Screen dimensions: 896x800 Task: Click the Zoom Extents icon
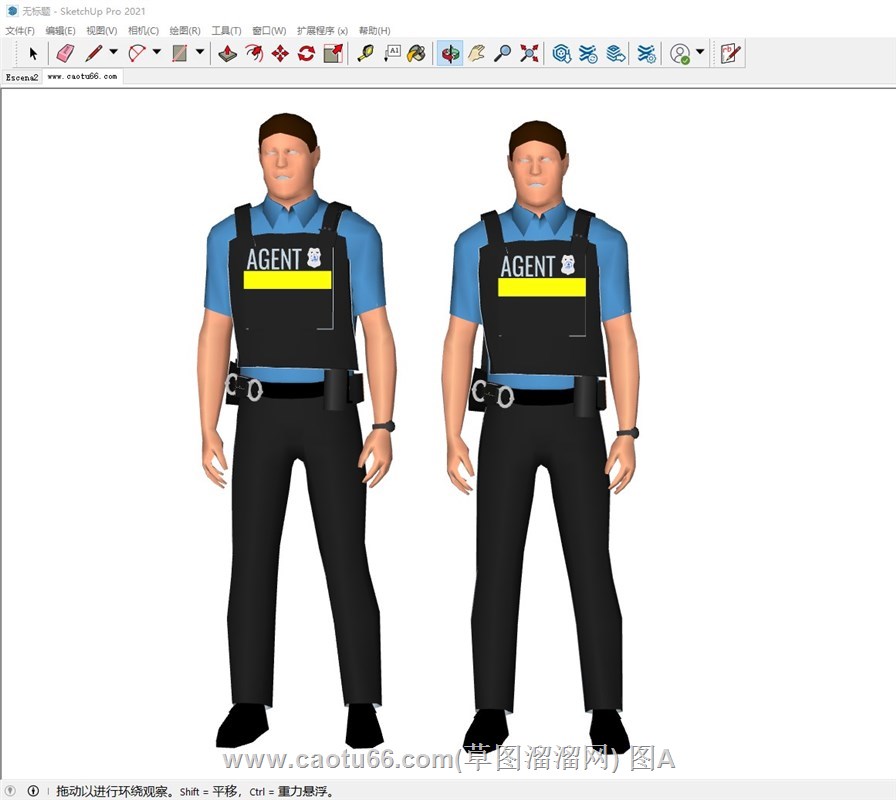pos(529,53)
